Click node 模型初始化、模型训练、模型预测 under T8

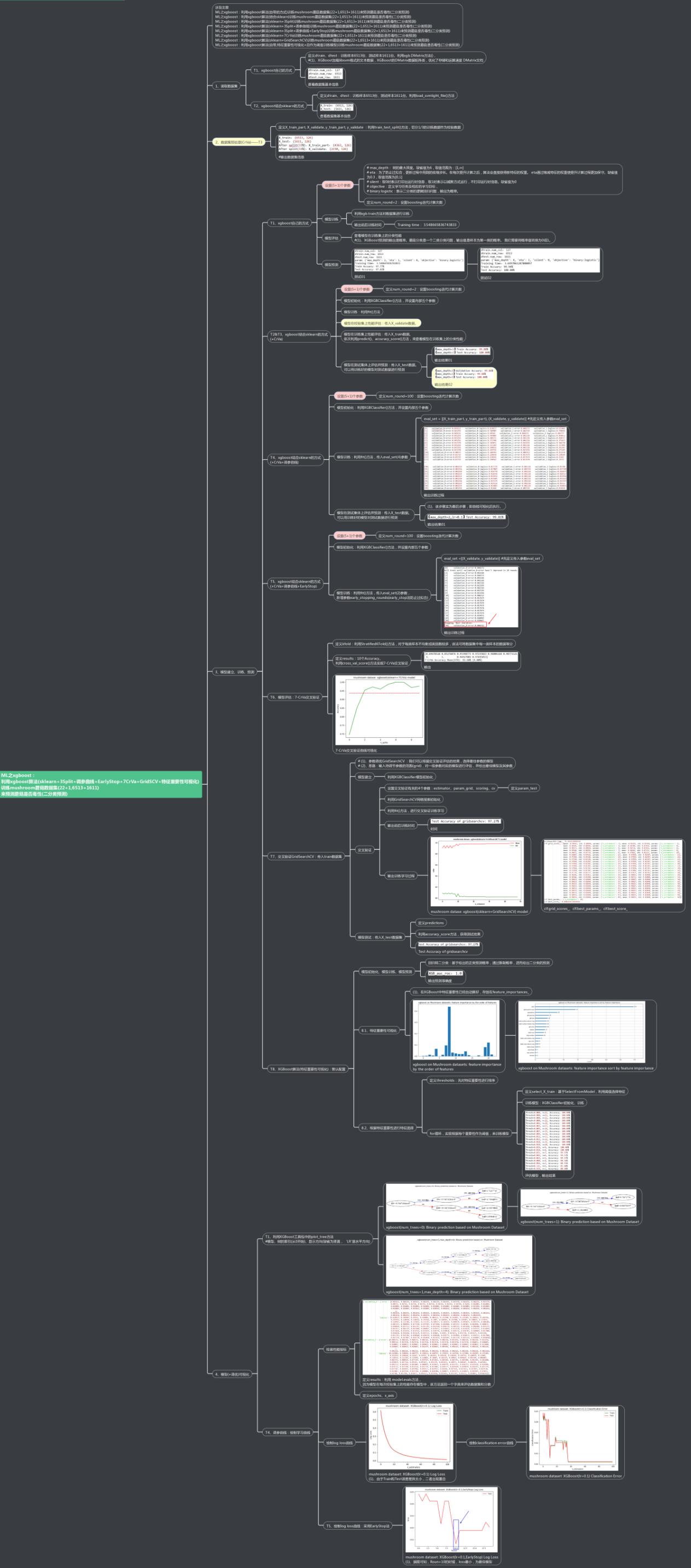[387, 971]
